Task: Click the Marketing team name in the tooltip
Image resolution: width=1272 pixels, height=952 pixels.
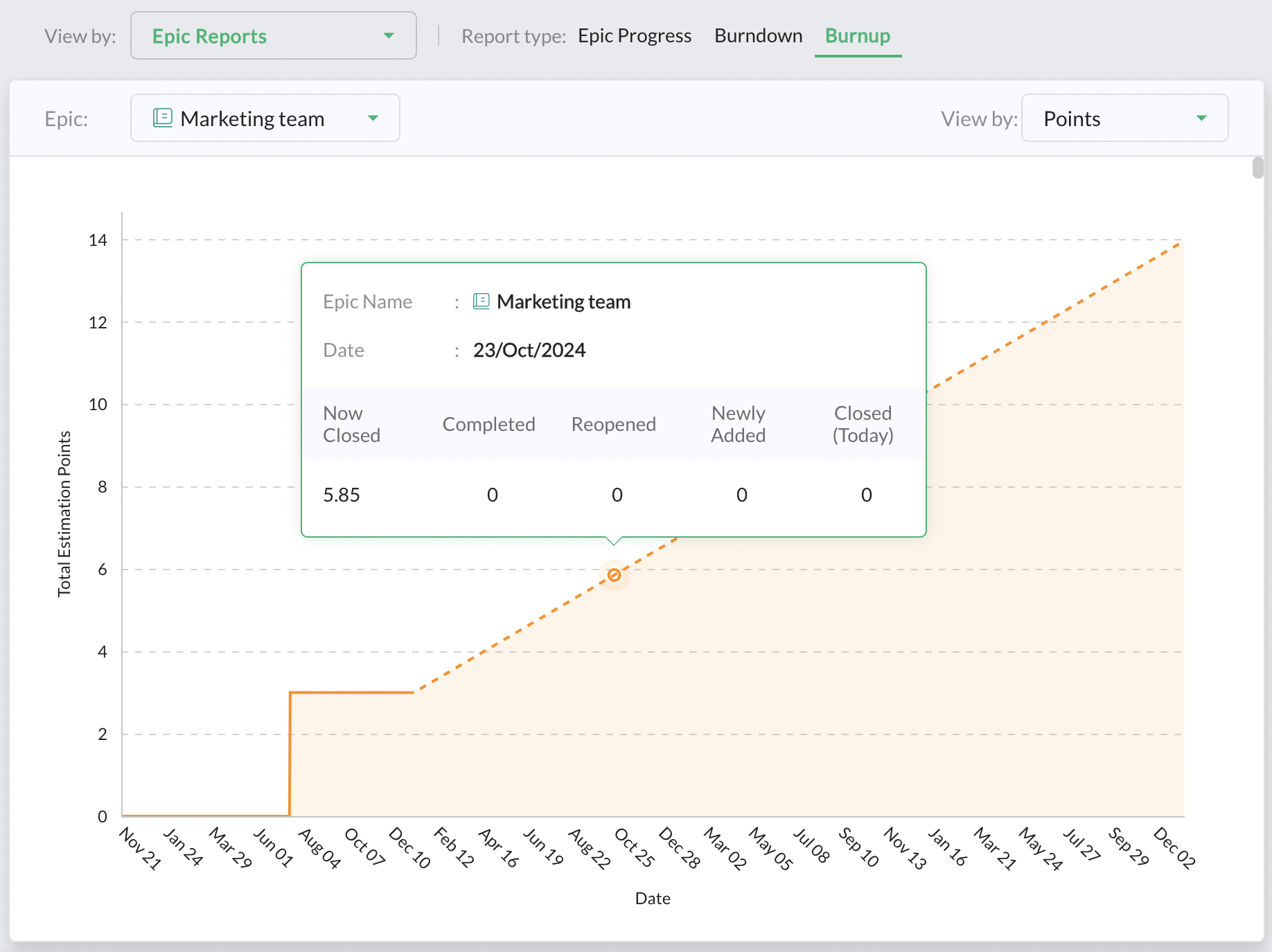Action: point(563,302)
